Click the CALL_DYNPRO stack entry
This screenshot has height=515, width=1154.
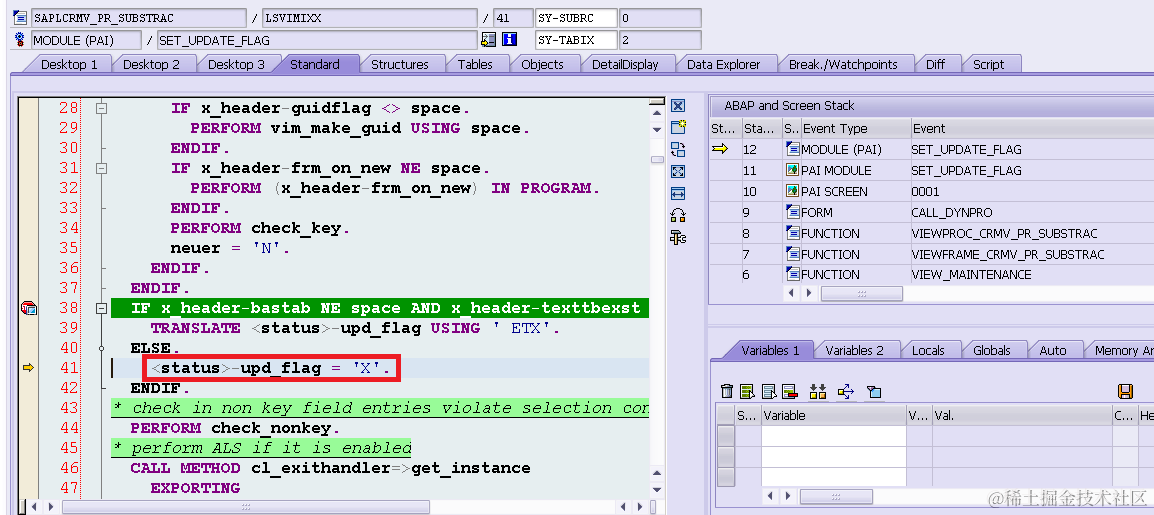pos(951,213)
